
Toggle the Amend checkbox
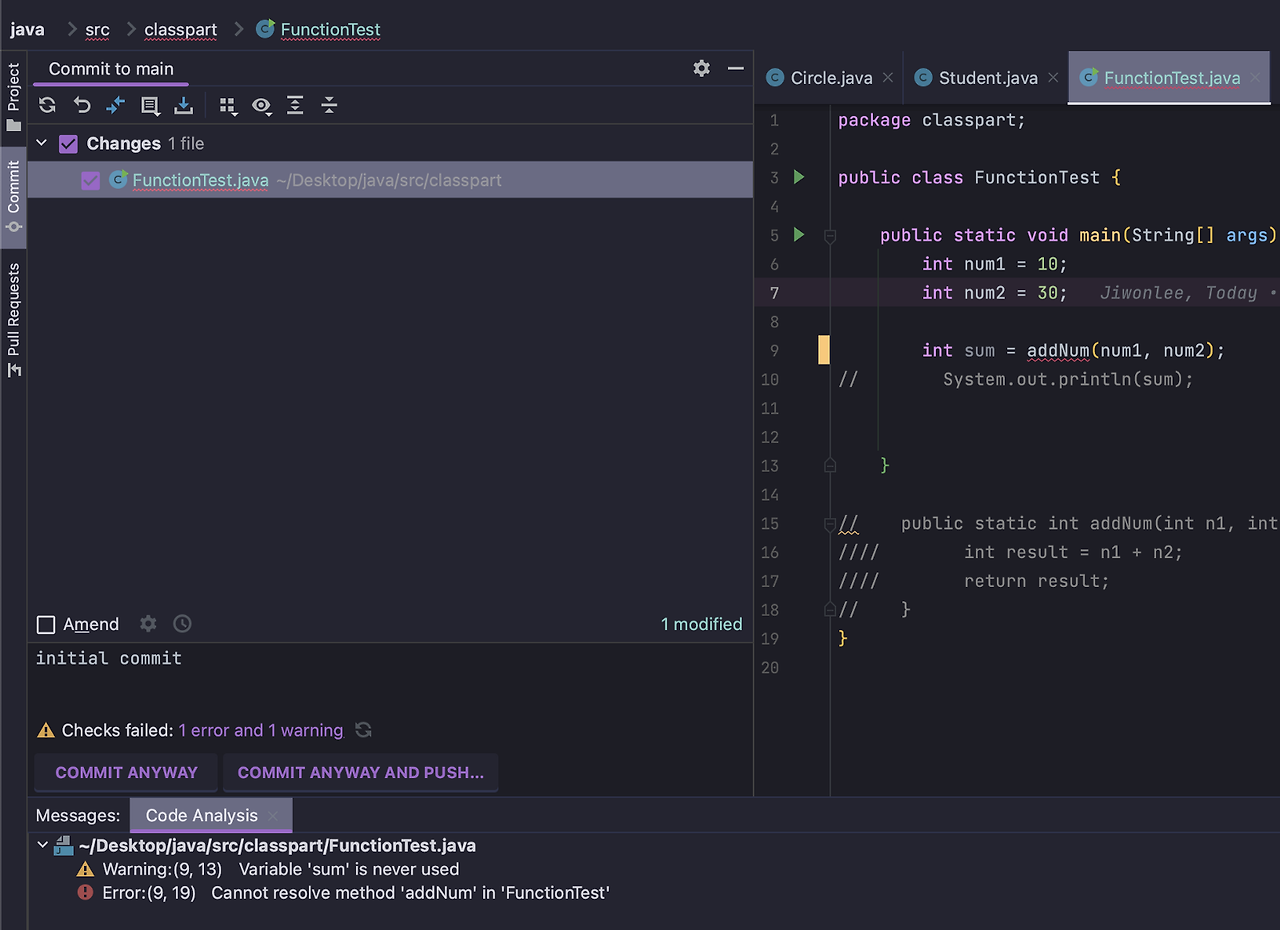46,625
